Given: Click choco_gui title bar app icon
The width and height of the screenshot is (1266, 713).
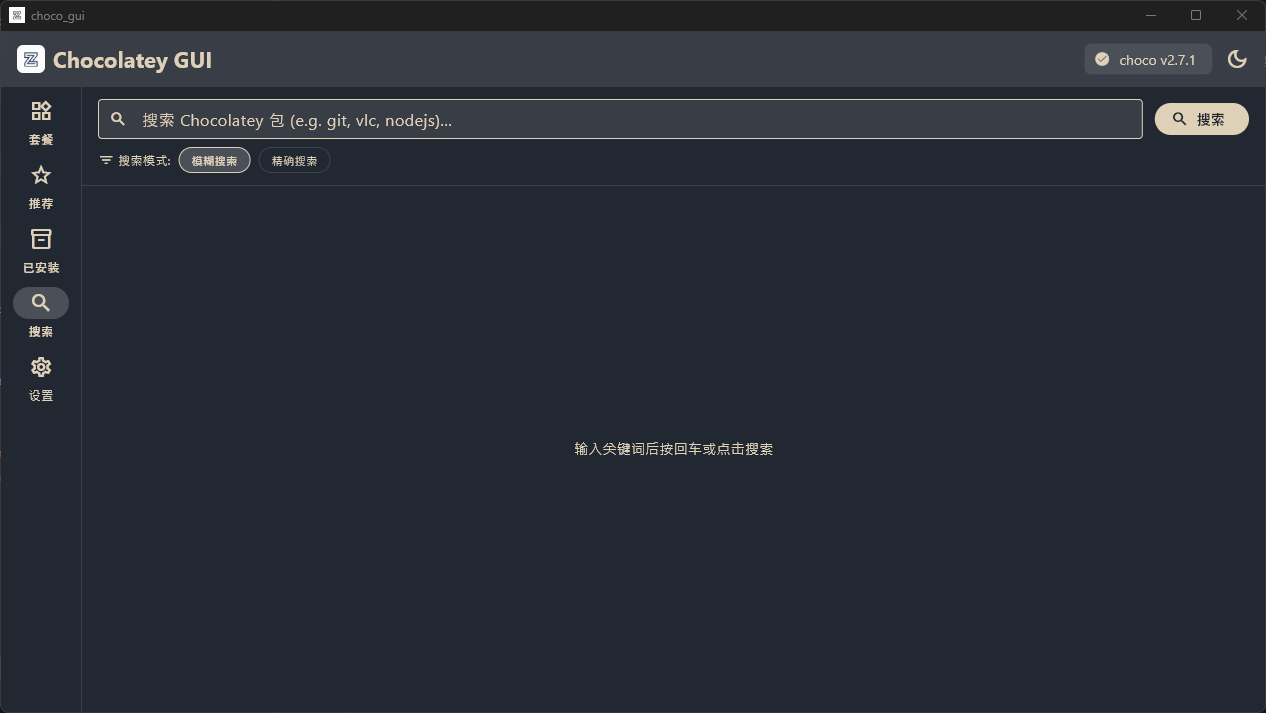Looking at the screenshot, I should click(x=17, y=15).
